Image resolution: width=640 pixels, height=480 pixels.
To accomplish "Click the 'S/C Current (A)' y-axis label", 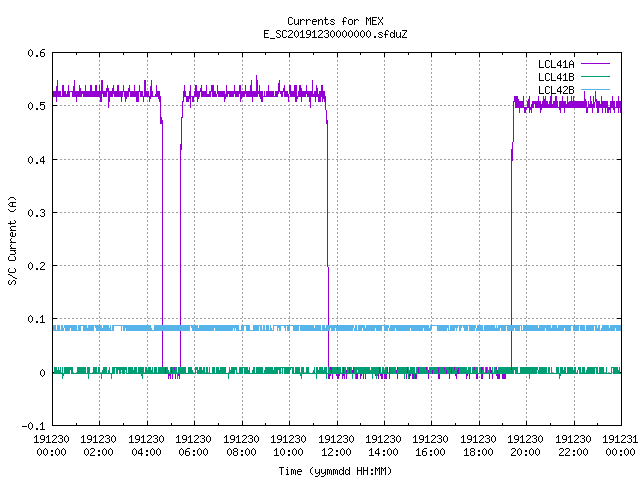I will point(13,240).
